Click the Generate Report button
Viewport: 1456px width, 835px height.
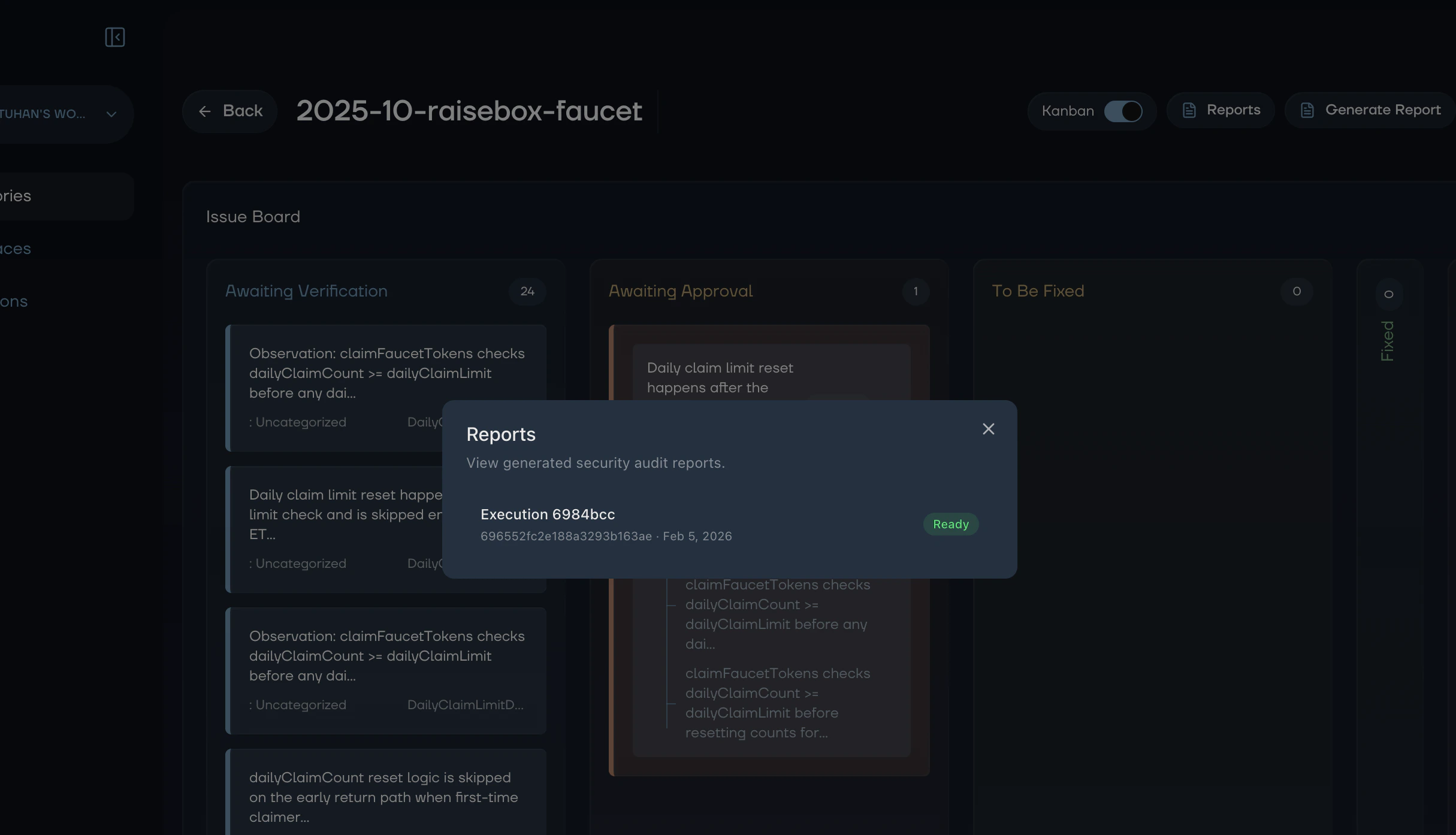[x=1370, y=110]
